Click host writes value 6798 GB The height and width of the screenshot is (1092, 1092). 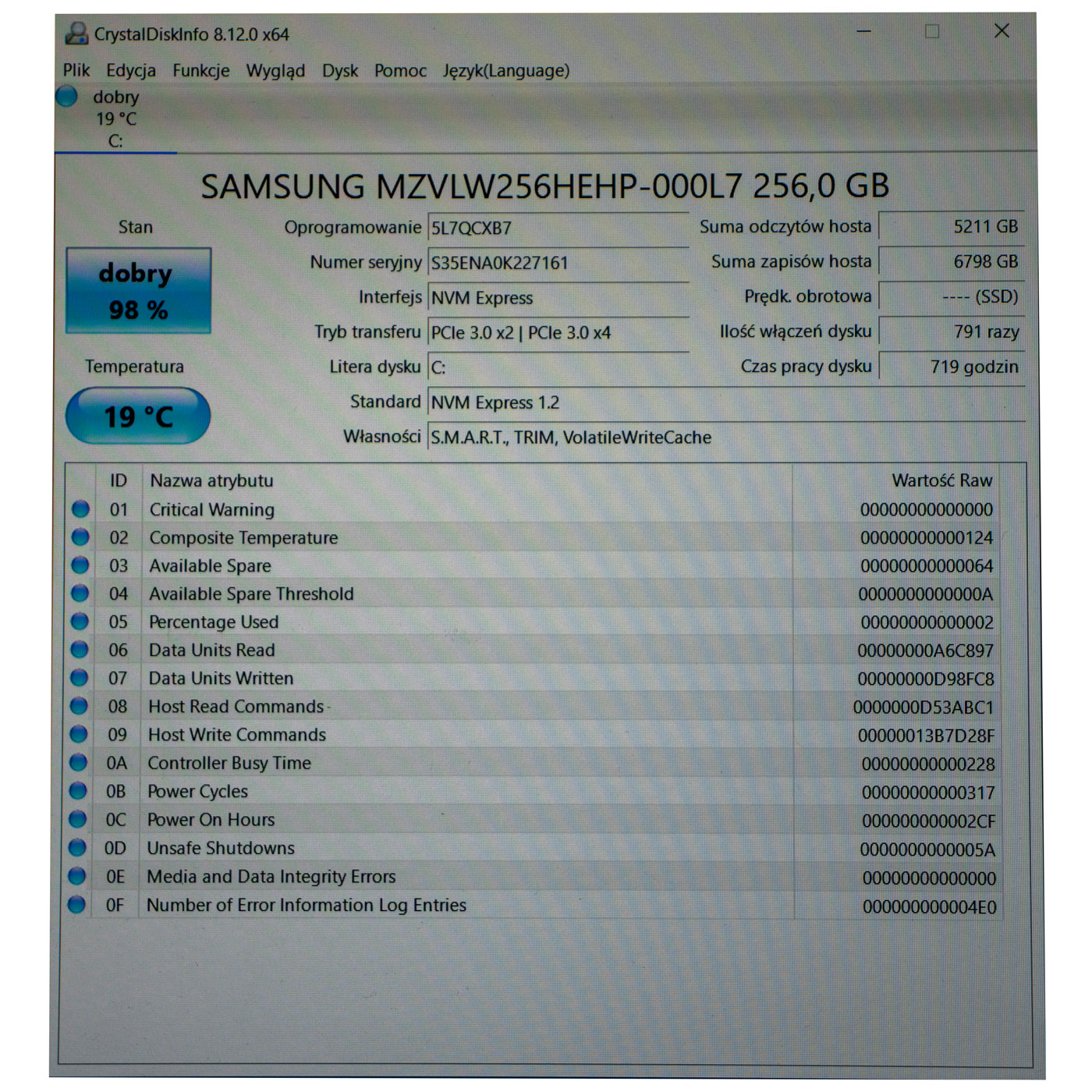coord(952,262)
